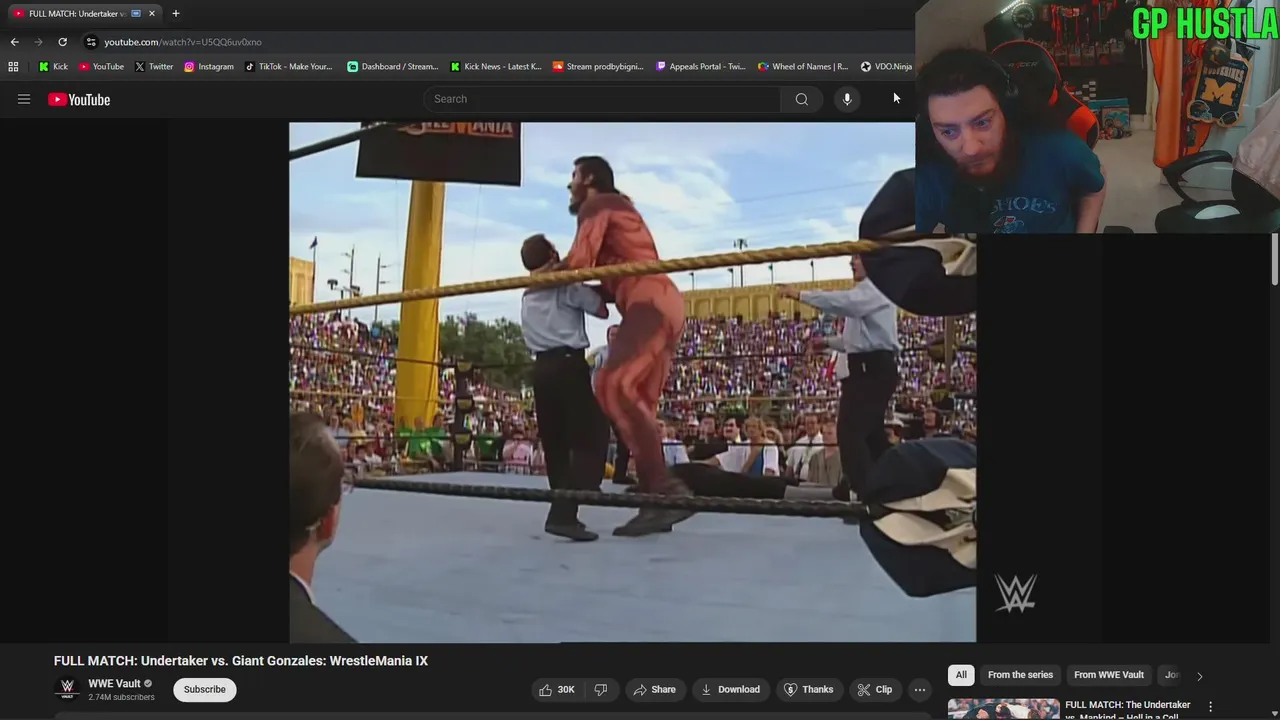The image size is (1280, 720).
Task: Open the YouTube bookmark
Action: click(101, 67)
